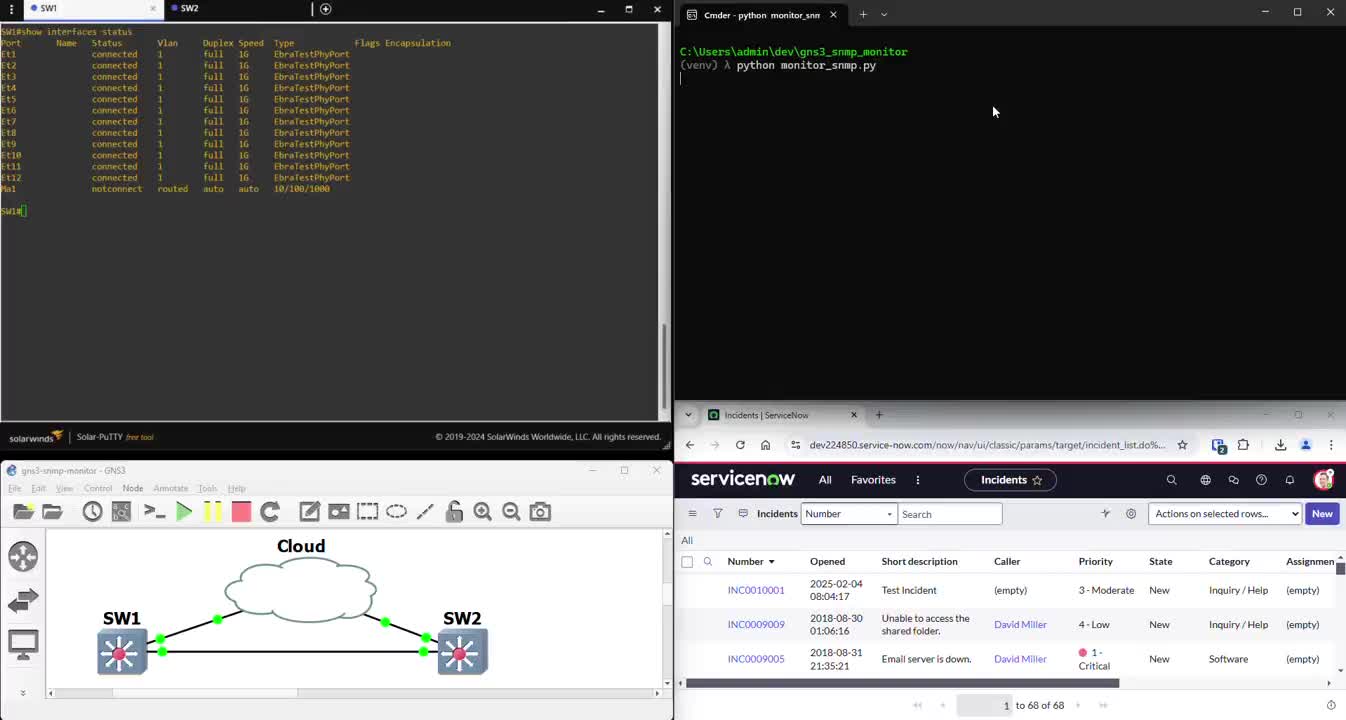
Task: Browse switches in GNS3 device sidebar
Action: pos(23,600)
